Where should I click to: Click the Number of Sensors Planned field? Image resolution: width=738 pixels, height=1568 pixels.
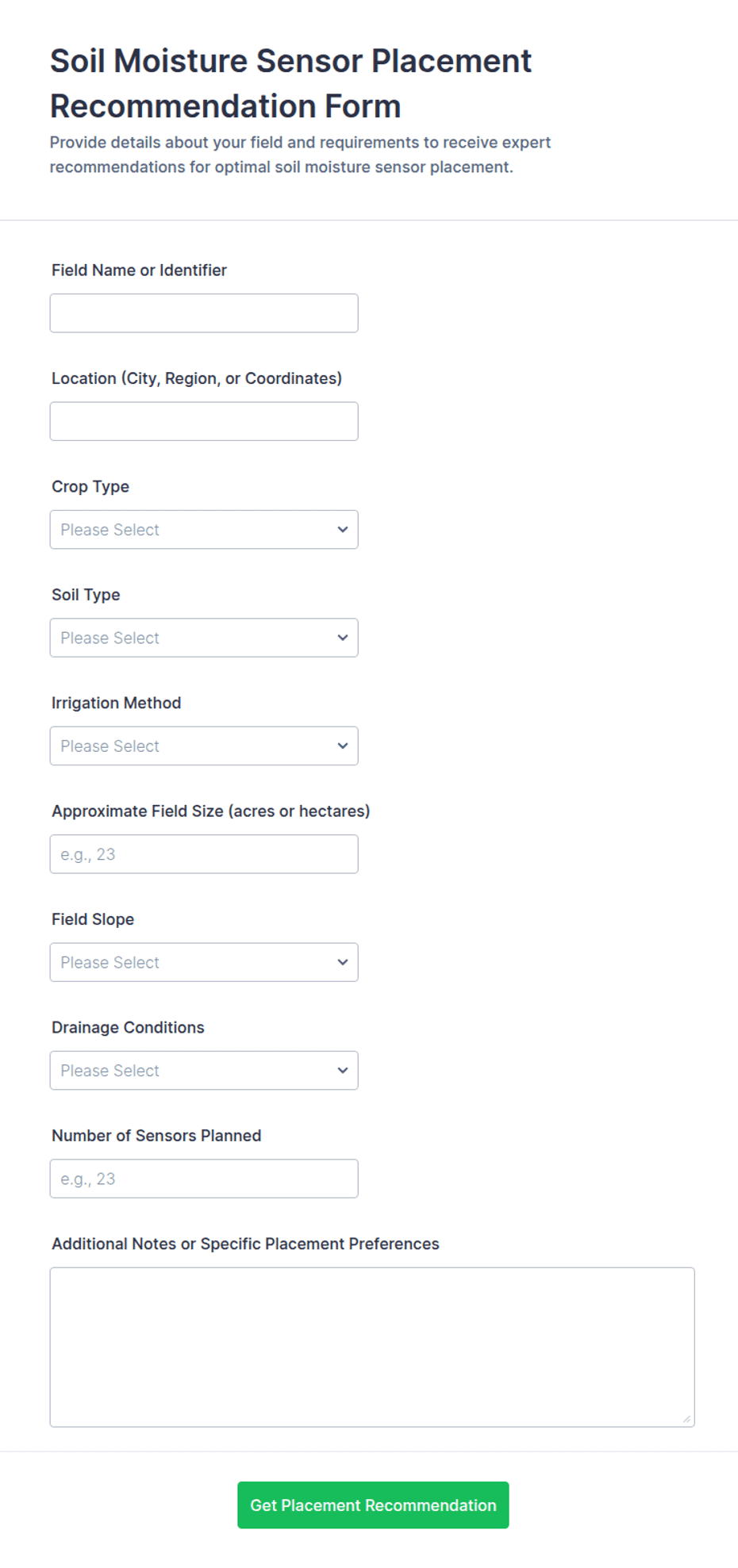click(x=204, y=1179)
